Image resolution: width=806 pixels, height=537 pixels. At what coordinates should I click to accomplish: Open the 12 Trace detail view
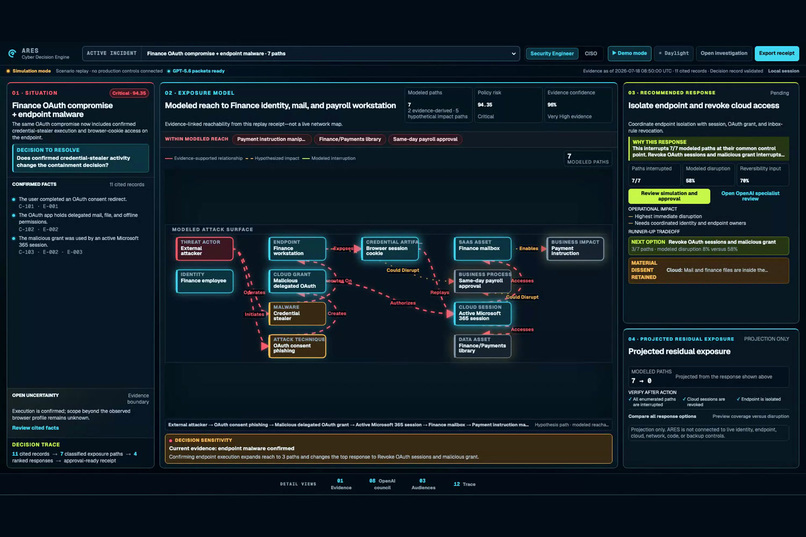(x=464, y=484)
